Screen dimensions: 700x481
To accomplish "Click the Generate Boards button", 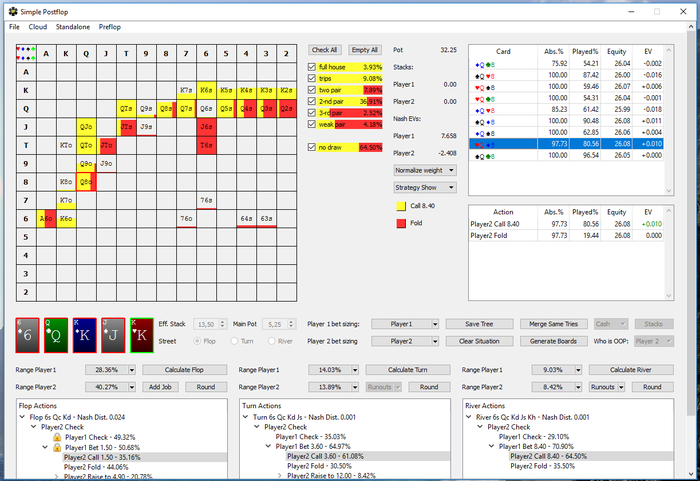I will click(x=553, y=341).
